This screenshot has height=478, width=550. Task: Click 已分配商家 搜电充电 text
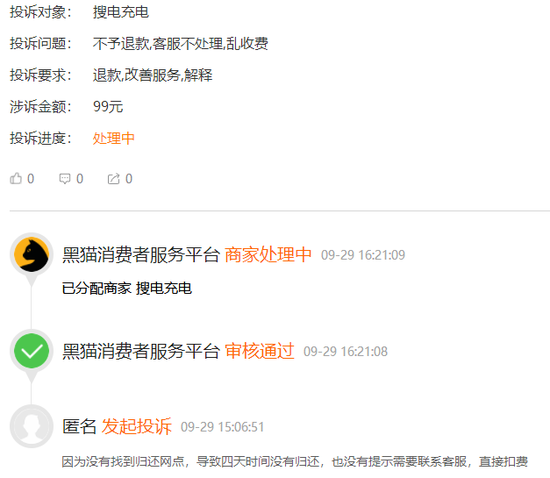[127, 288]
